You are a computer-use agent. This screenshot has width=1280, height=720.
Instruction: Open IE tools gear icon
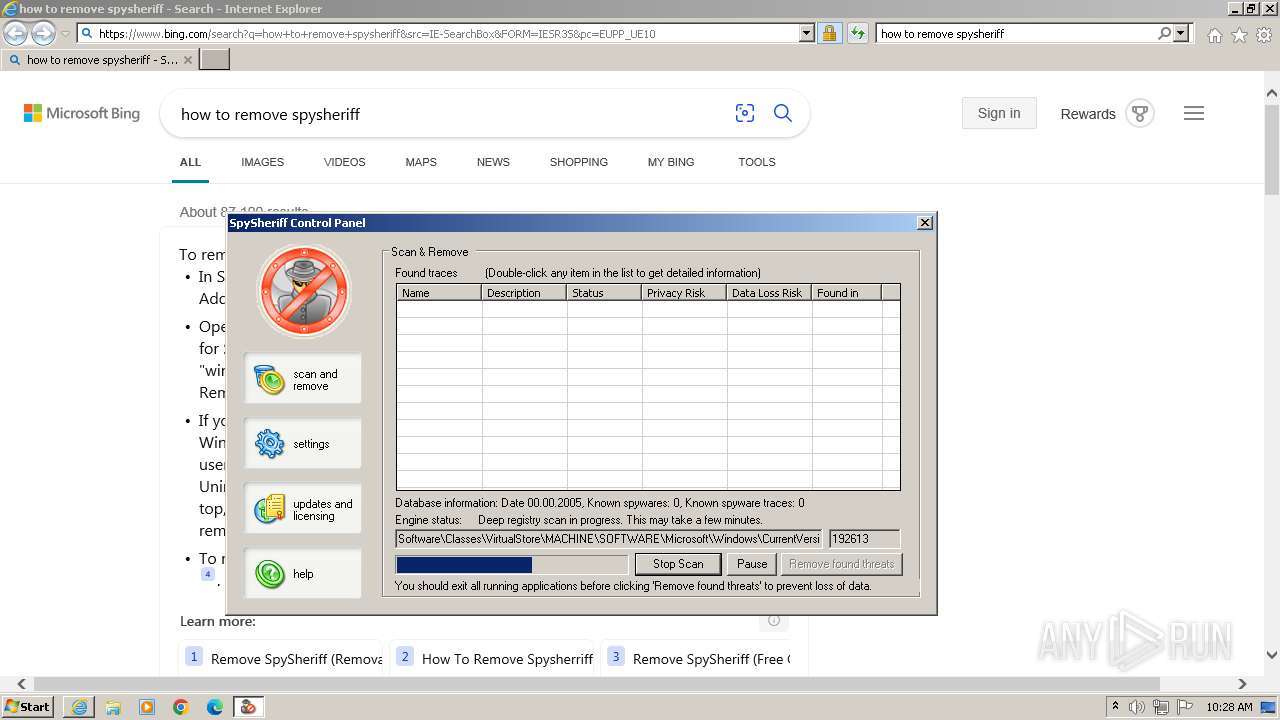tap(1264, 35)
